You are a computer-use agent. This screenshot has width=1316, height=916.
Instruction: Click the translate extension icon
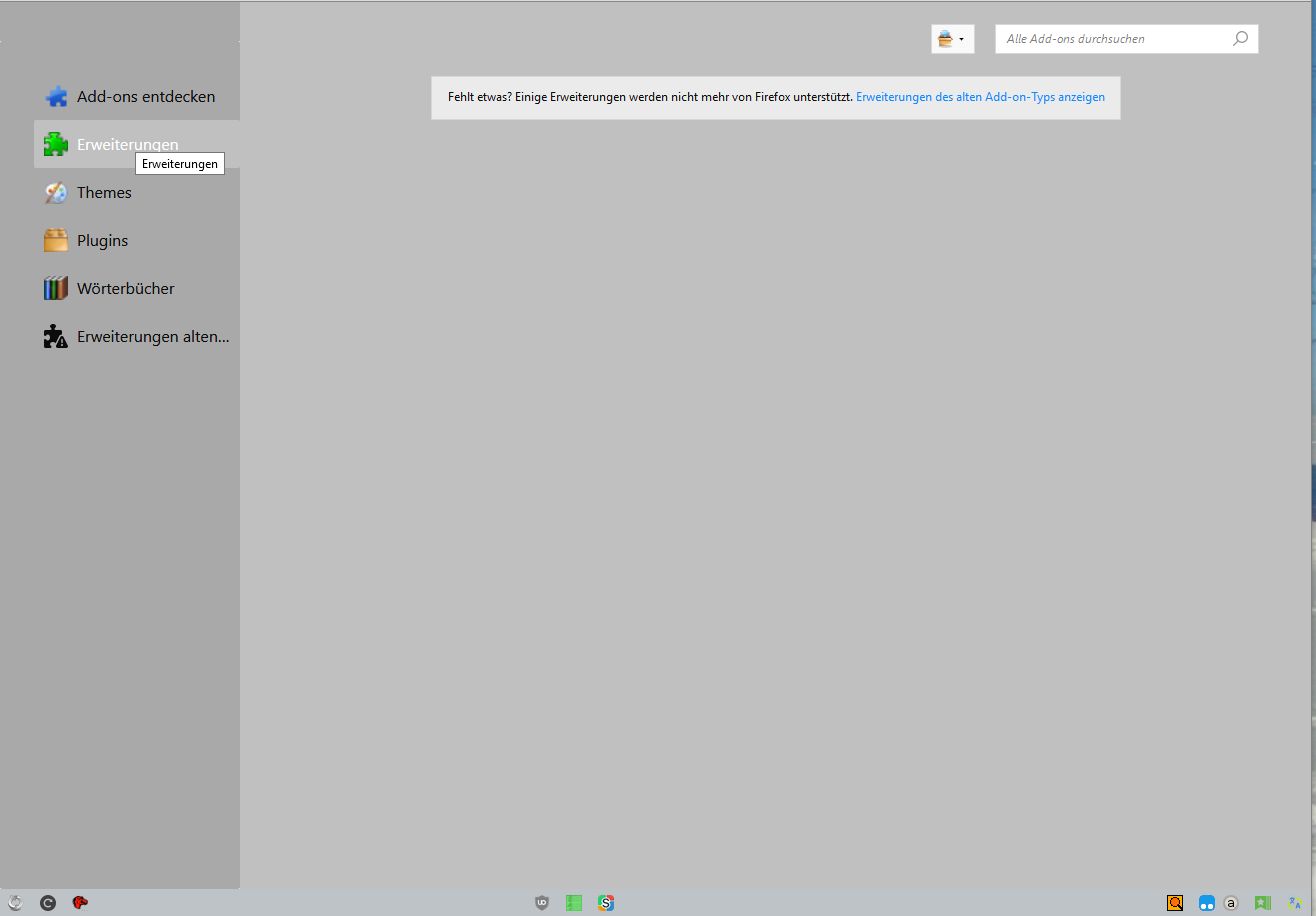[x=1295, y=903]
